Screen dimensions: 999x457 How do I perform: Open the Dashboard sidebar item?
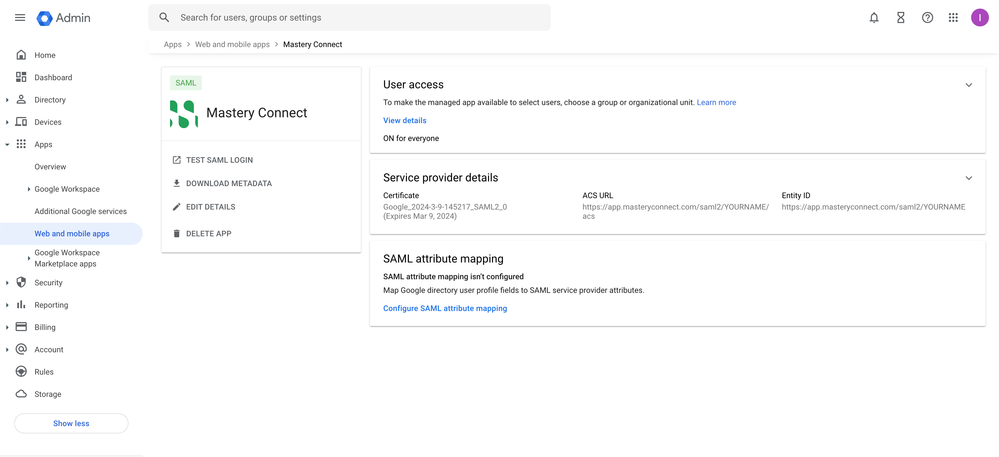pyautogui.click(x=53, y=77)
